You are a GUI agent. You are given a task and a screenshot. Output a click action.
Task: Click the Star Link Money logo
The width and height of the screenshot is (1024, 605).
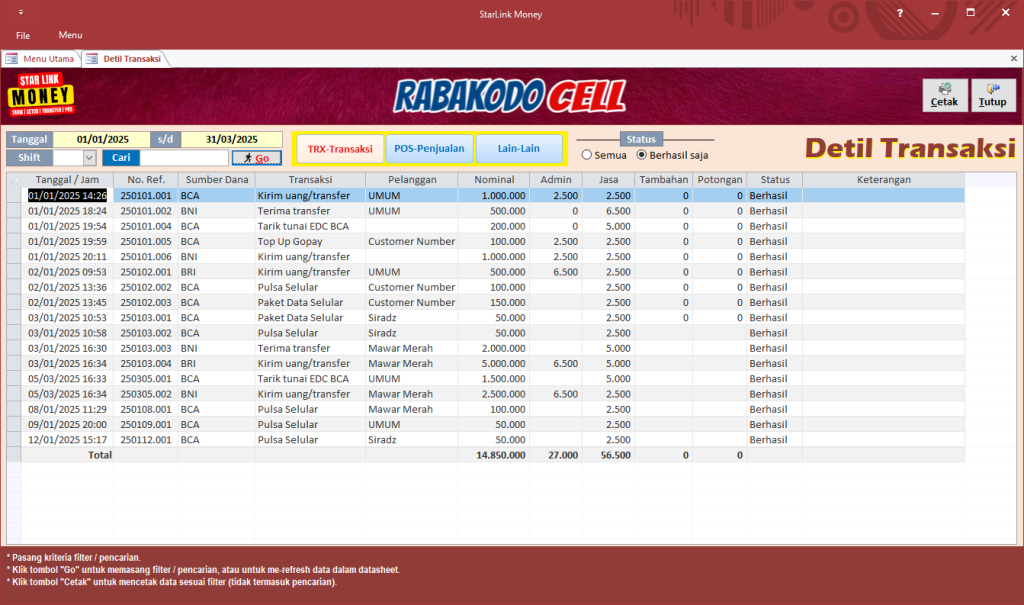(x=40, y=96)
